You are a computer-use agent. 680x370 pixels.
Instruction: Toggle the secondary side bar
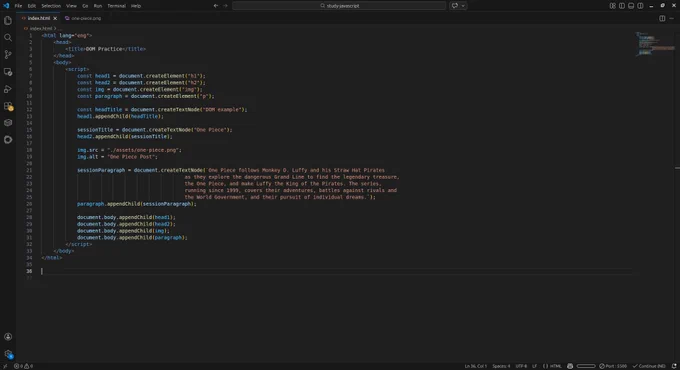coord(640,6)
